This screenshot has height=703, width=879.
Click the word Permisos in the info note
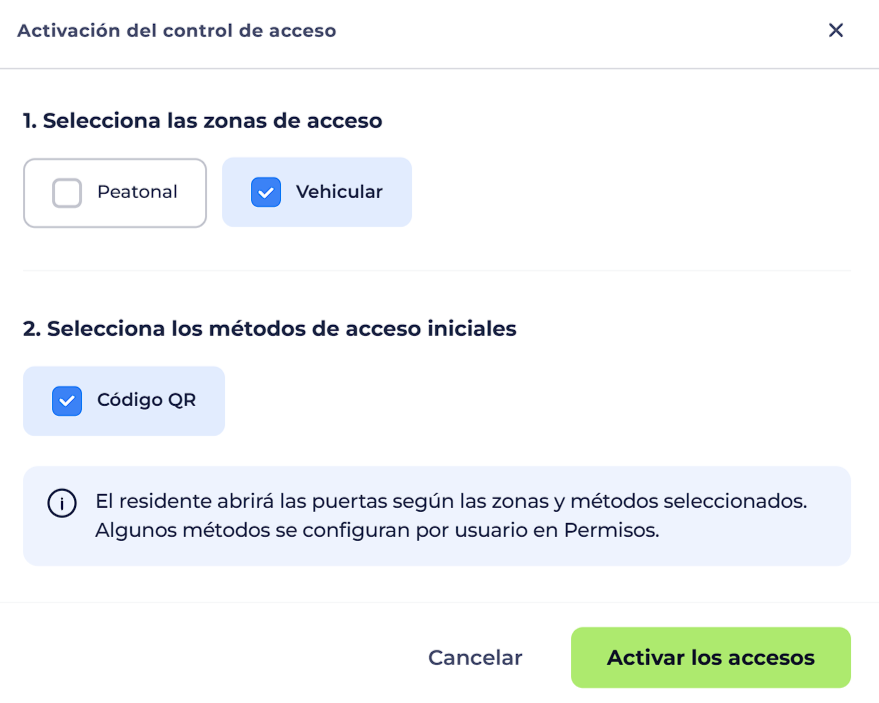tap(611, 530)
